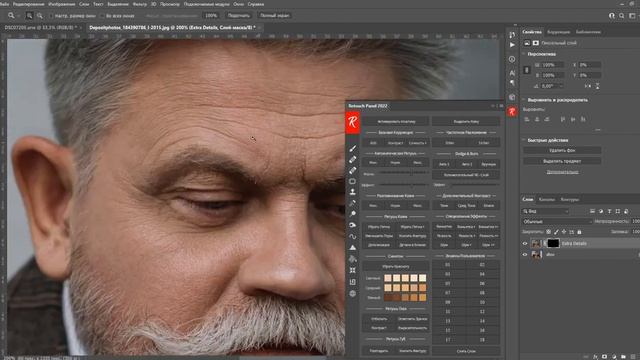Lock transparent pixels in Layers panel
640x360 pixels.
[x=549, y=232]
